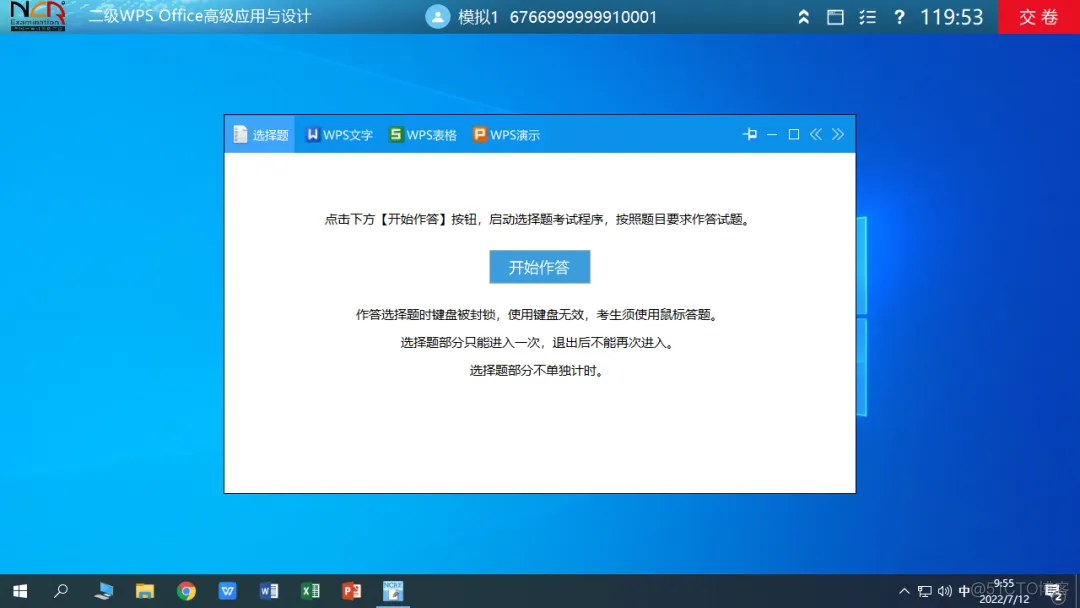1080x608 pixels.
Task: Click the NCRE logo
Action: tap(38, 16)
